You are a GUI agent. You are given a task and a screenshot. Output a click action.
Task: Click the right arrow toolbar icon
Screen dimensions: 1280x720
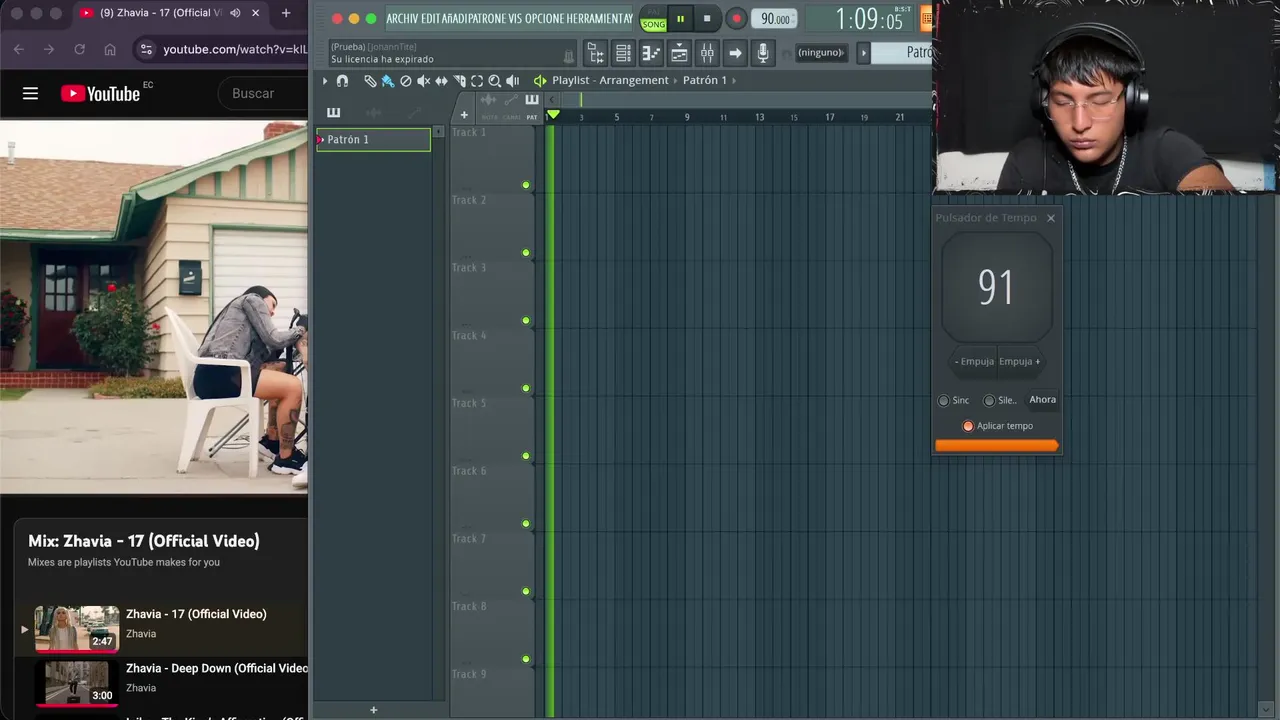(735, 53)
